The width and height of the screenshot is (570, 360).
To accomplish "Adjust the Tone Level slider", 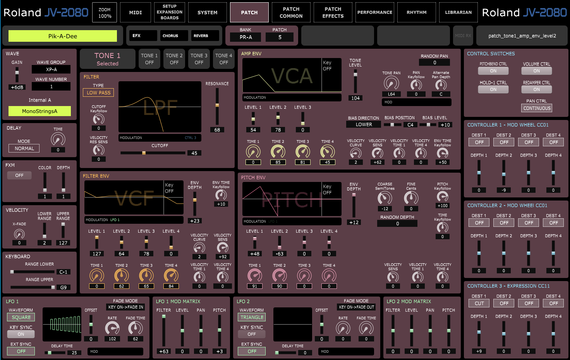I will tap(355, 82).
